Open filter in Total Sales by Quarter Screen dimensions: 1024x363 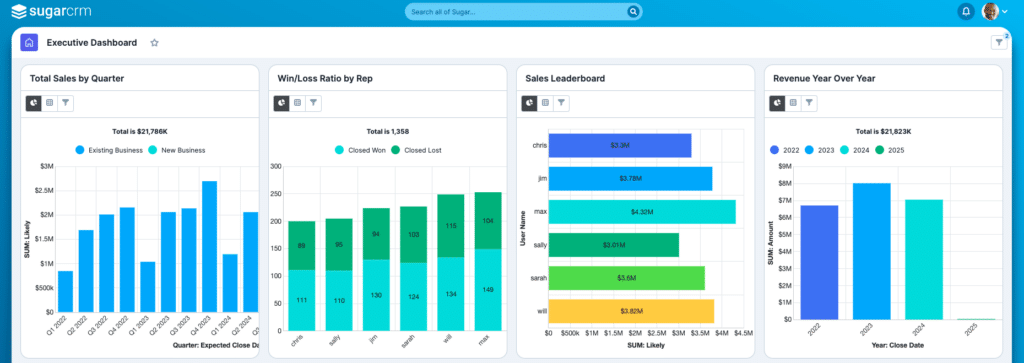(x=66, y=103)
